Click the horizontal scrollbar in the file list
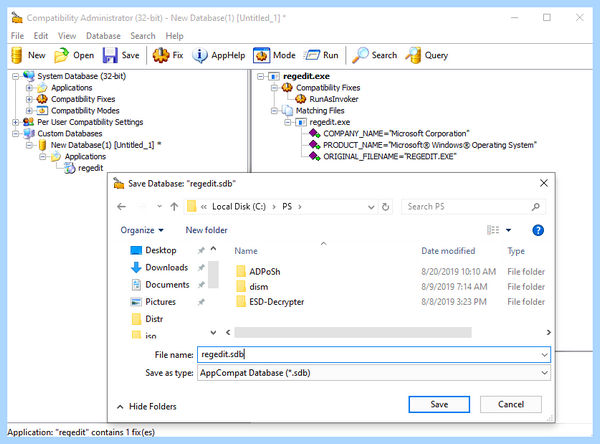Screen dimensions: 600x444 click(x=353, y=332)
